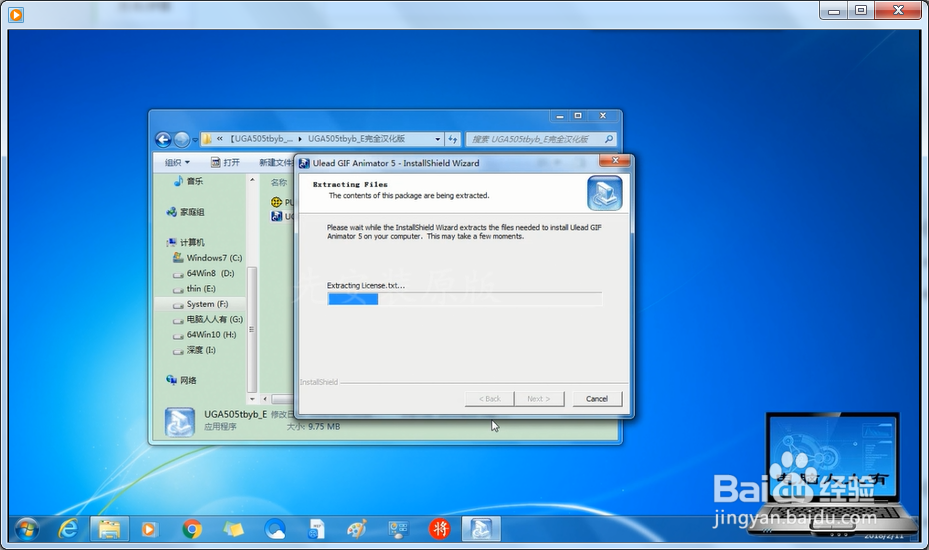
Task: Open drive thin (E:)
Action: pyautogui.click(x=201, y=289)
